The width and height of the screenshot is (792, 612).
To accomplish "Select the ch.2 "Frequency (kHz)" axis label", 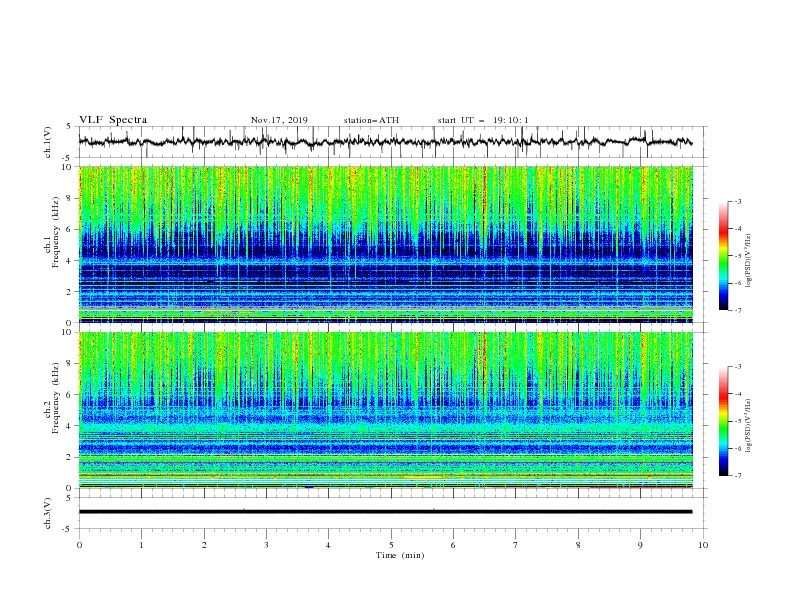I will [55, 397].
